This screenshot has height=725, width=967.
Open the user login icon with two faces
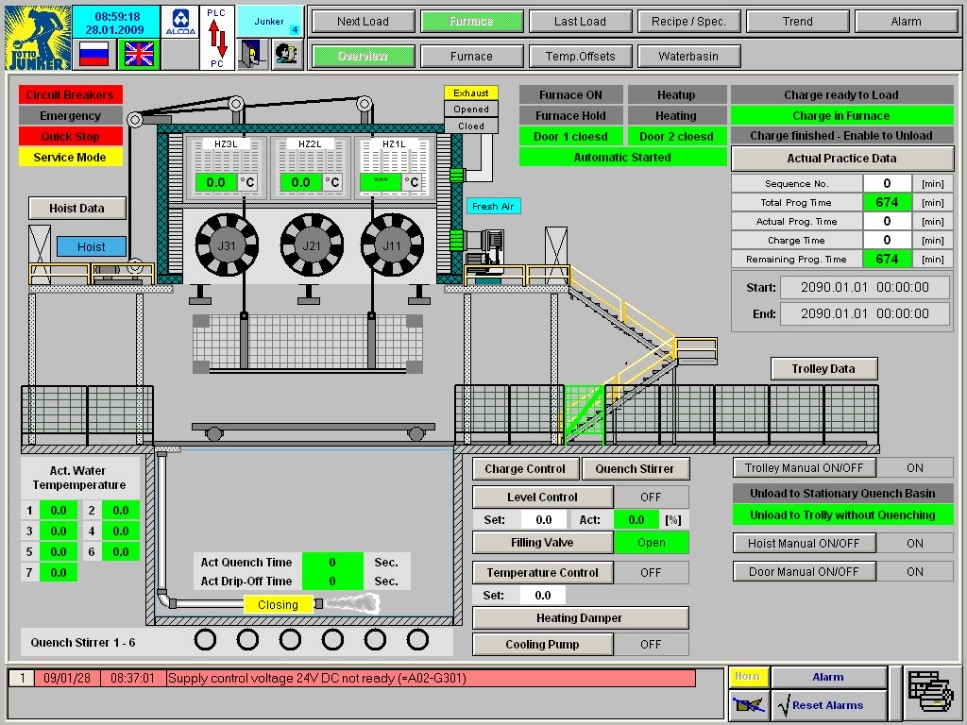pos(285,54)
